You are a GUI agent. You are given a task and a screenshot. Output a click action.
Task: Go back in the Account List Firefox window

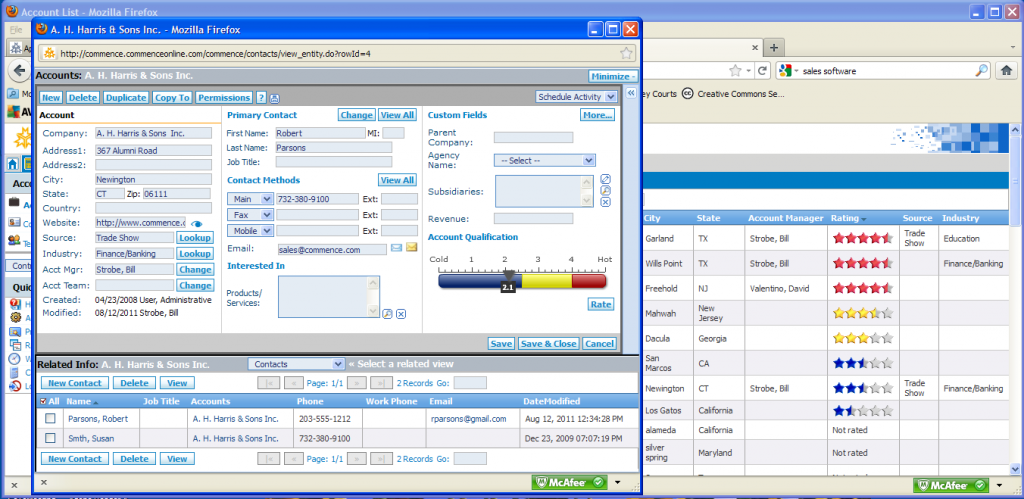[x=18, y=71]
